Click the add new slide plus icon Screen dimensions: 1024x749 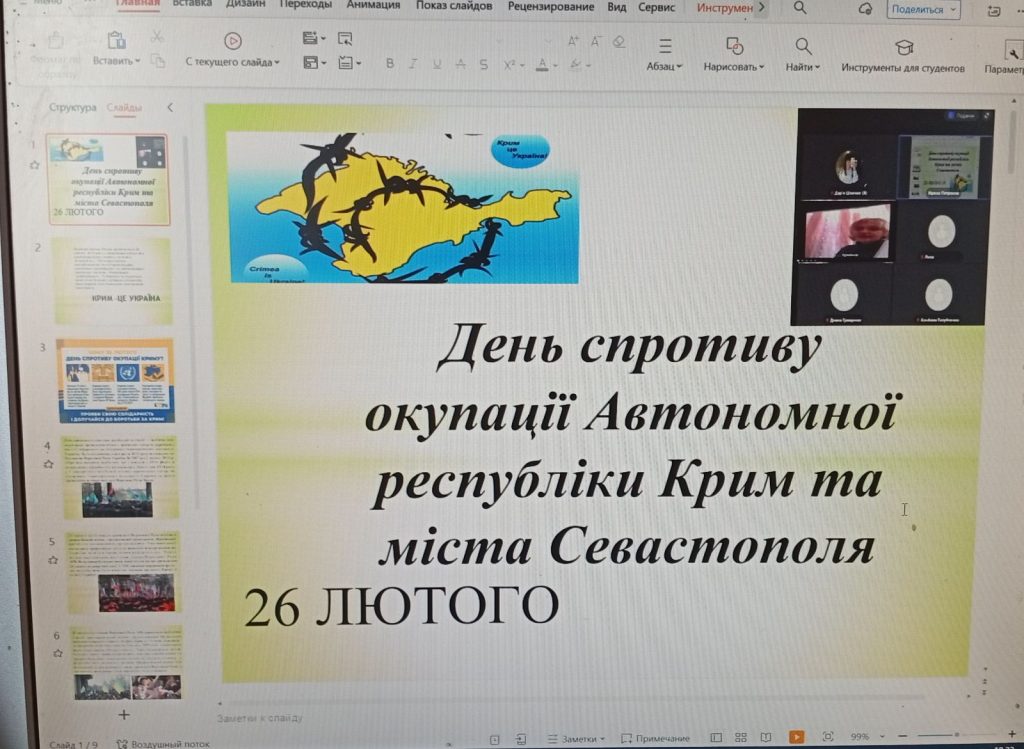[124, 714]
